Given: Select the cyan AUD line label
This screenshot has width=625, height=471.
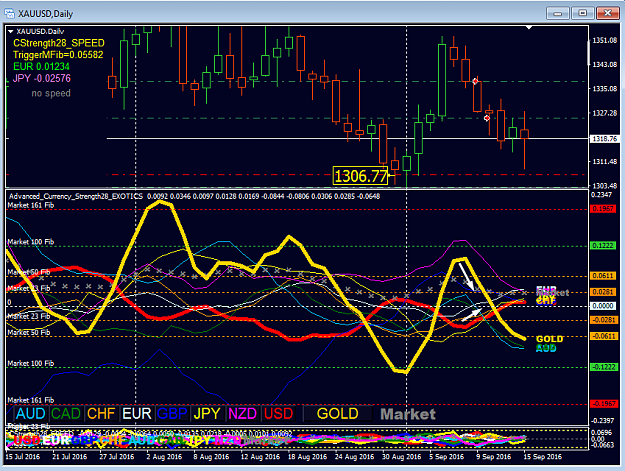Looking at the screenshot, I should tap(546, 348).
